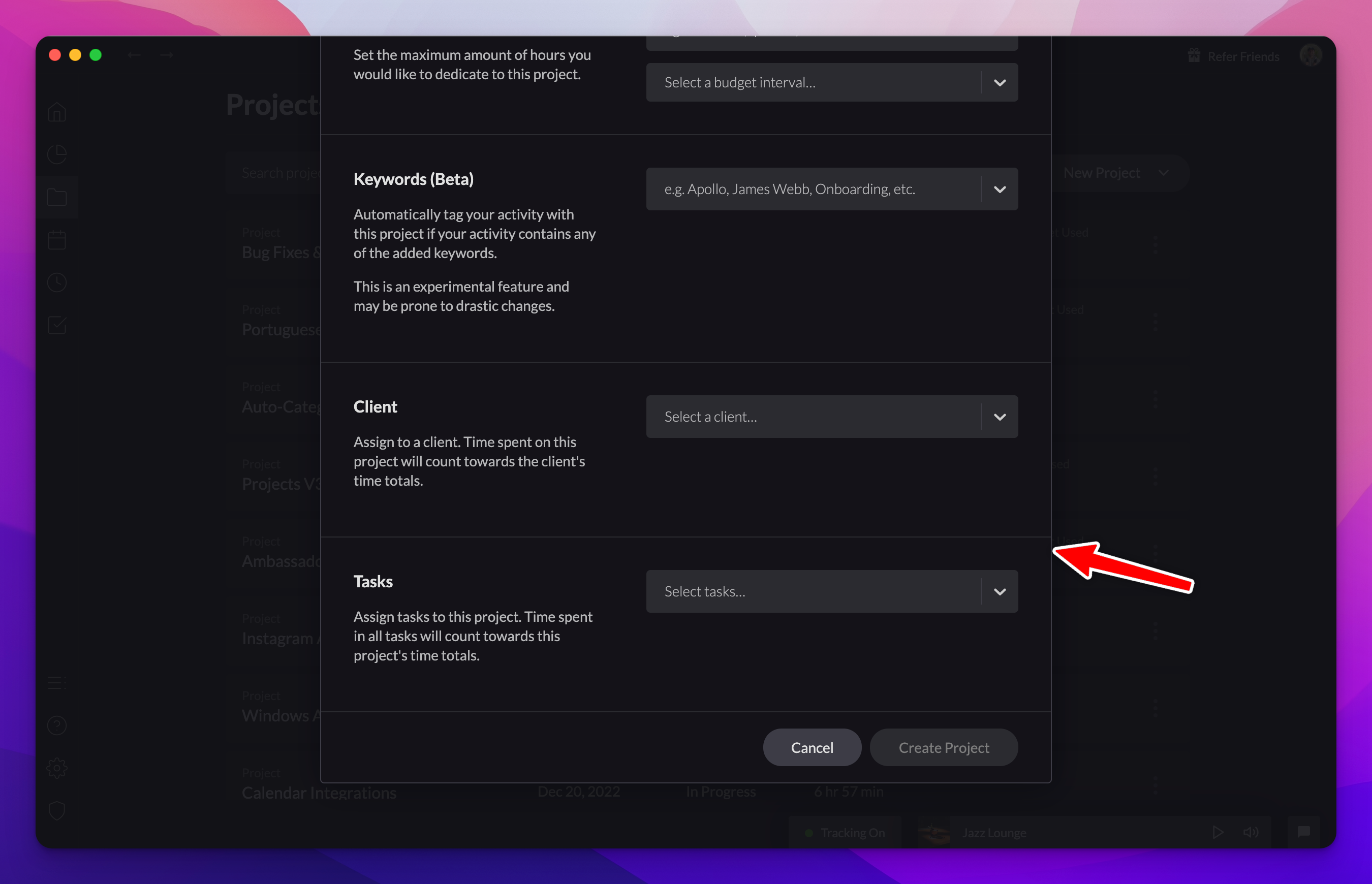
Task: Open the Auto-Categorization project row
Action: tap(280, 406)
